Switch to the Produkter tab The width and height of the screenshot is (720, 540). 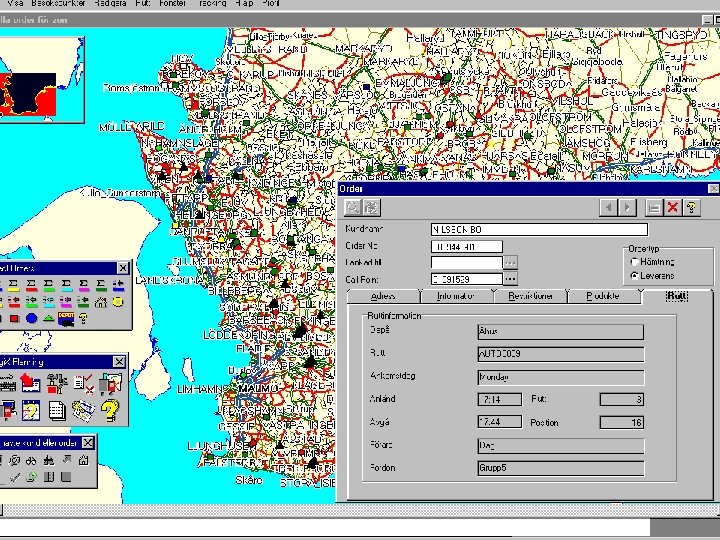pyautogui.click(x=603, y=297)
